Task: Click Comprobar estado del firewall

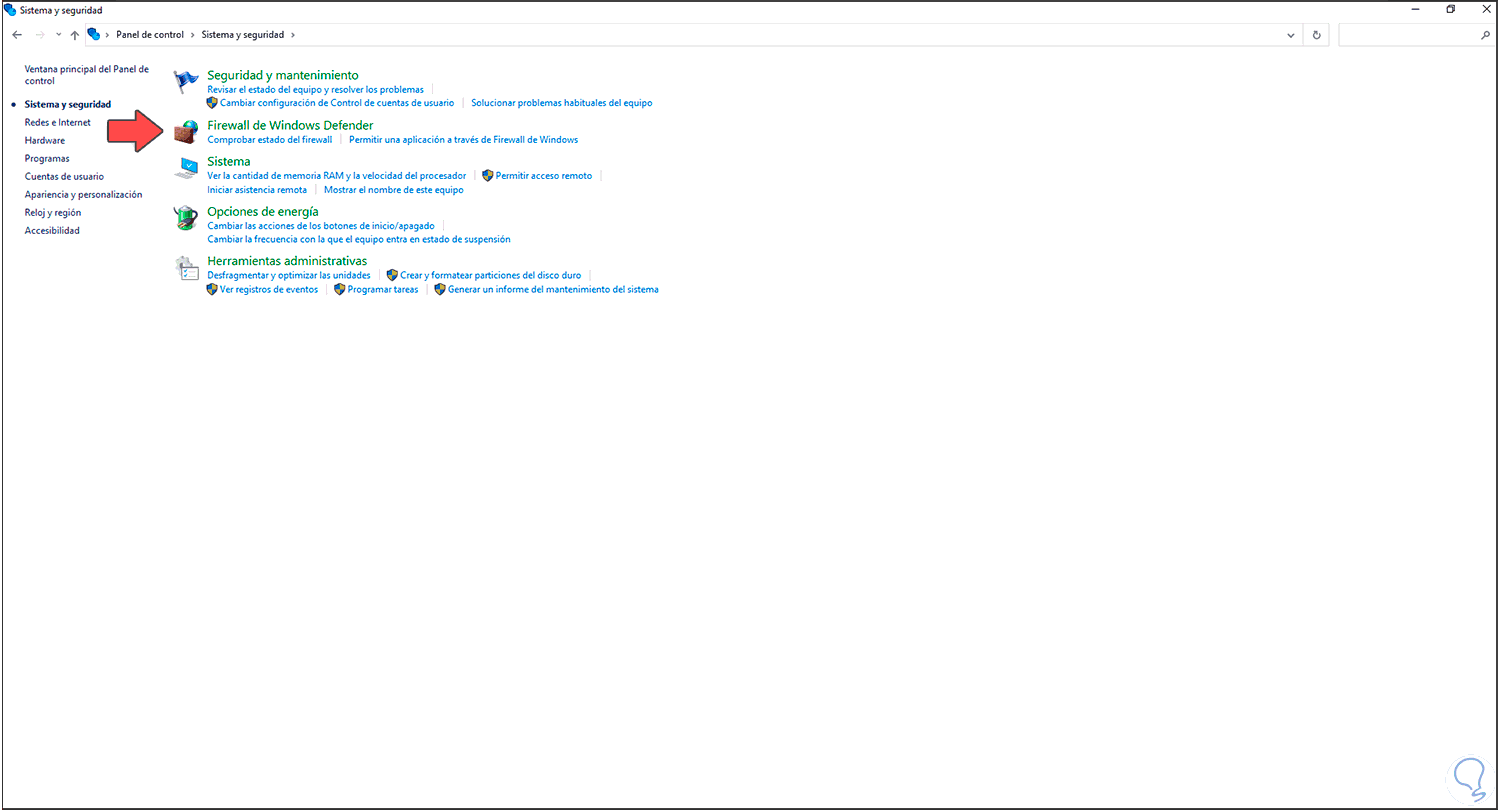Action: [x=269, y=140]
